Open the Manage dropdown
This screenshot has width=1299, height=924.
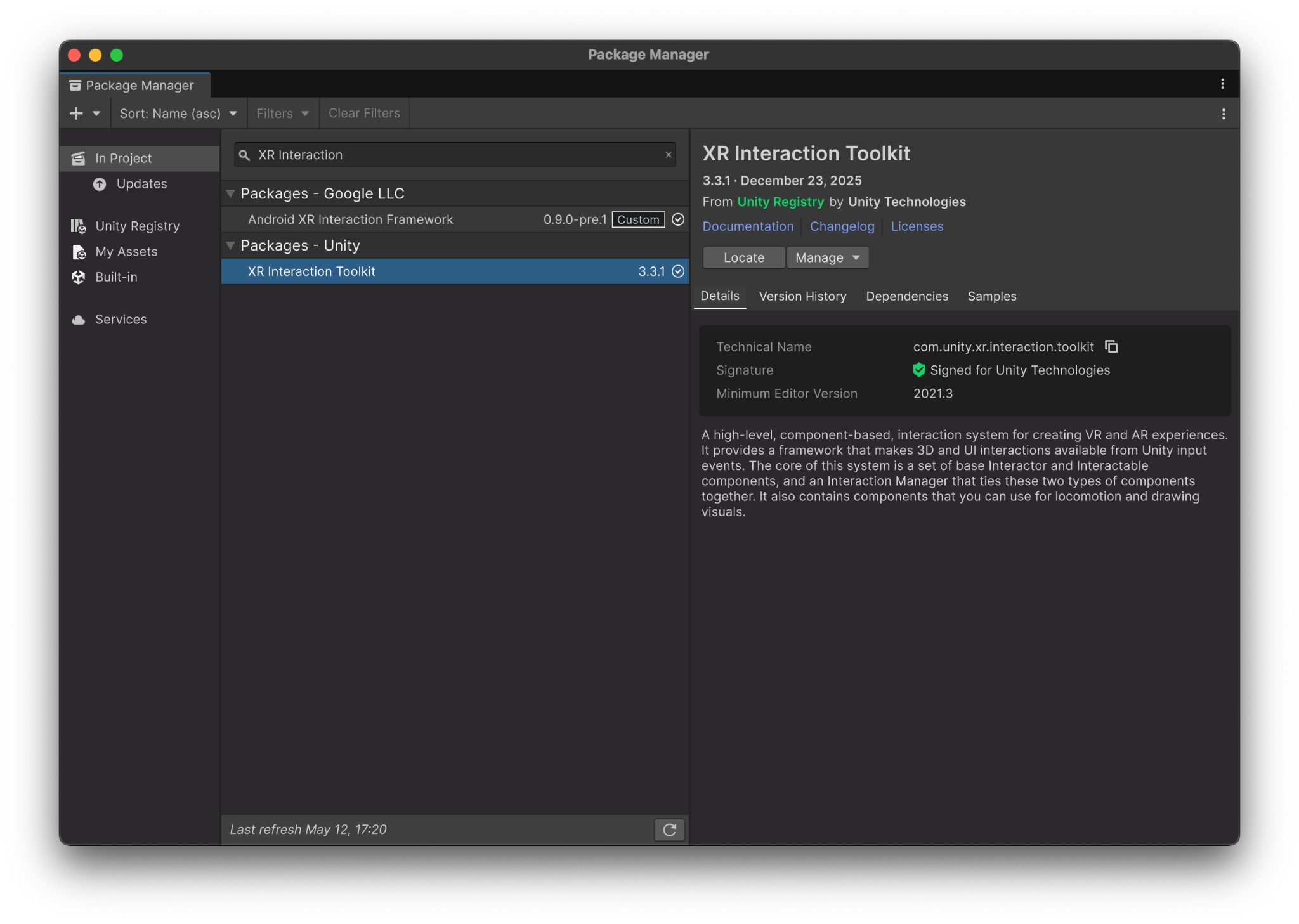(x=827, y=257)
